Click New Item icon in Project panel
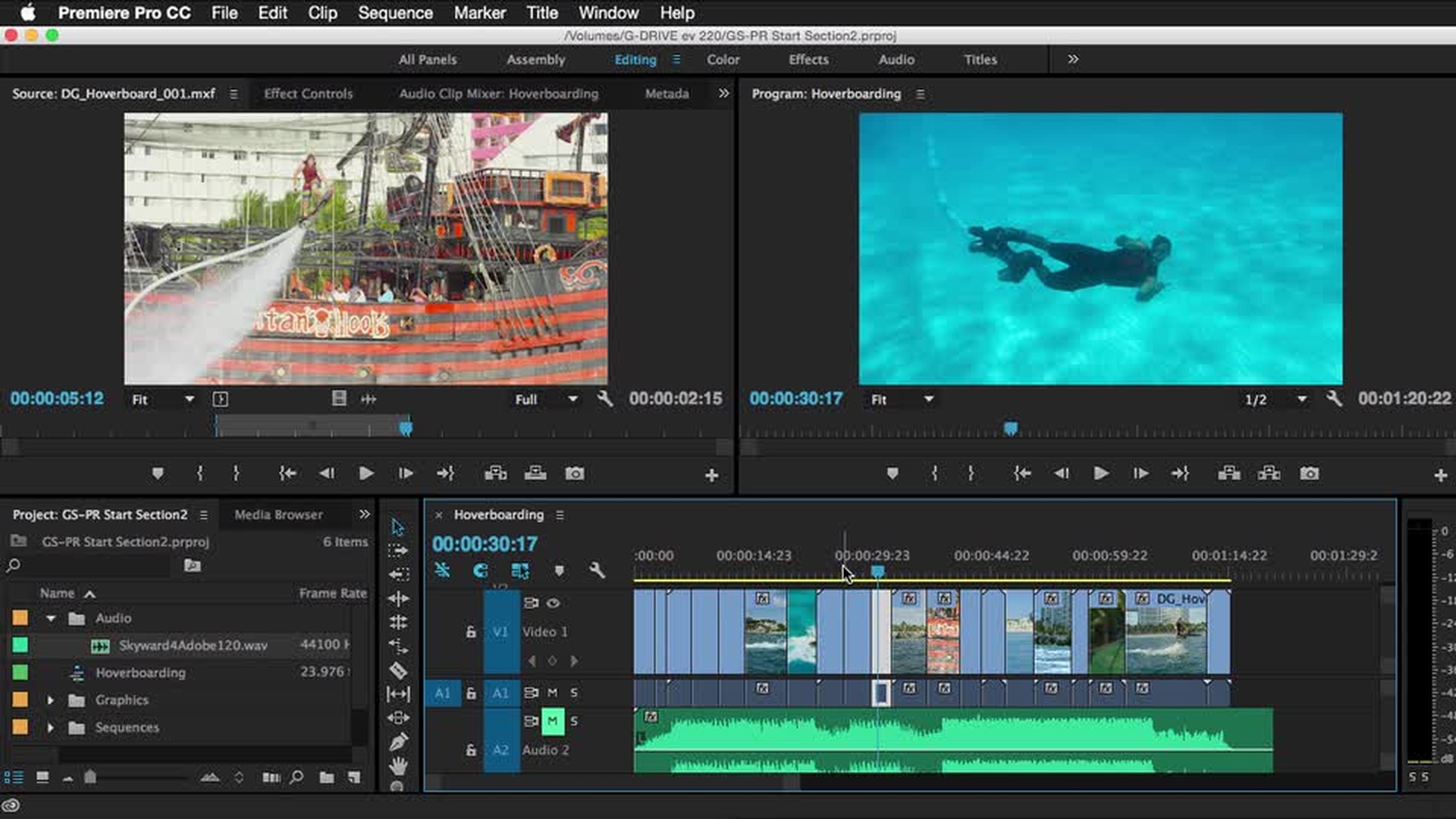Image resolution: width=1456 pixels, height=819 pixels. [x=354, y=777]
